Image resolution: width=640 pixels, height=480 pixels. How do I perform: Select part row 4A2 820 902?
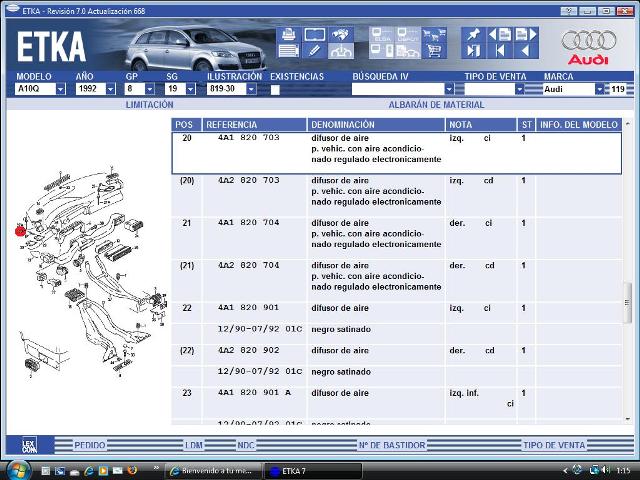397,356
